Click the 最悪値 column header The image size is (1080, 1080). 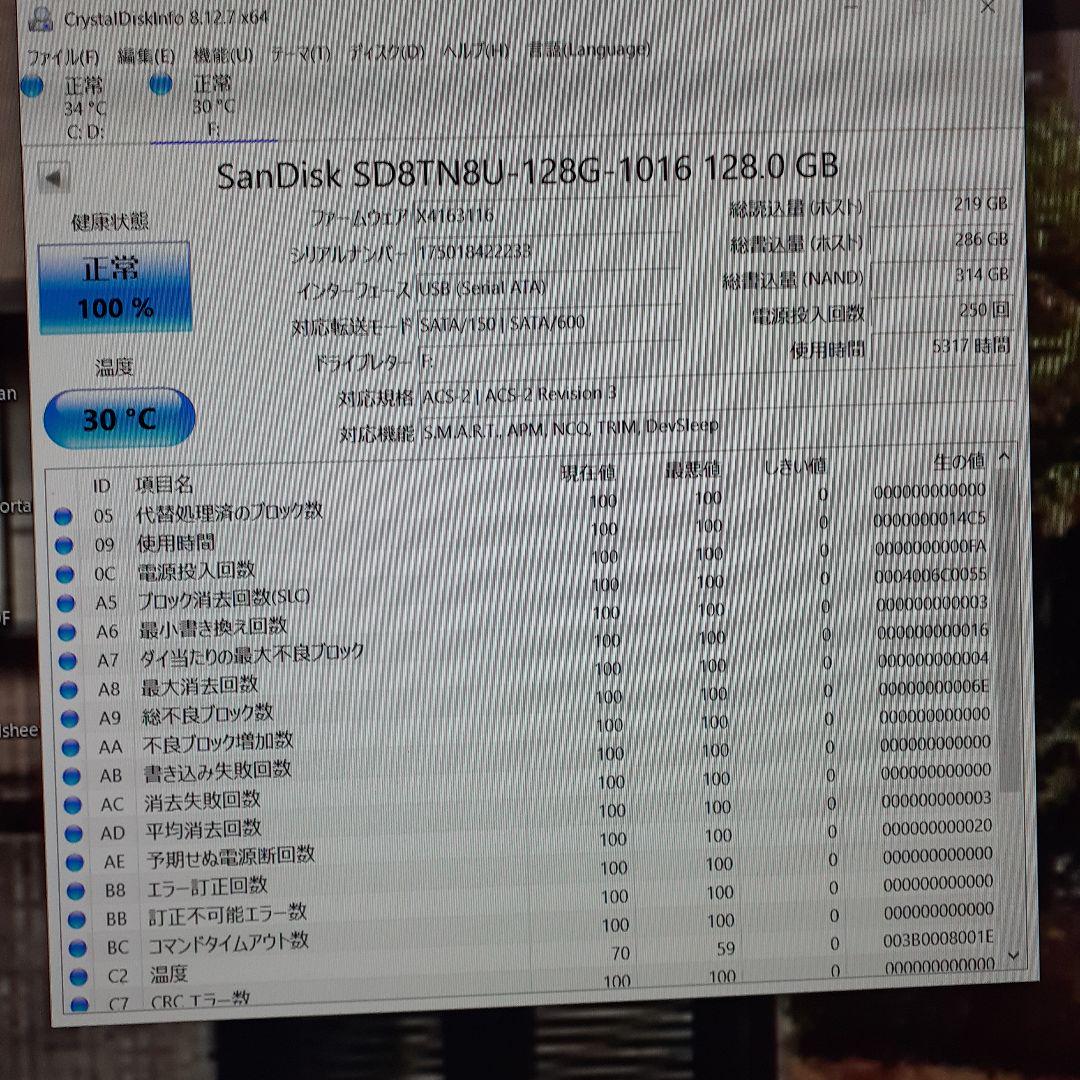692,470
